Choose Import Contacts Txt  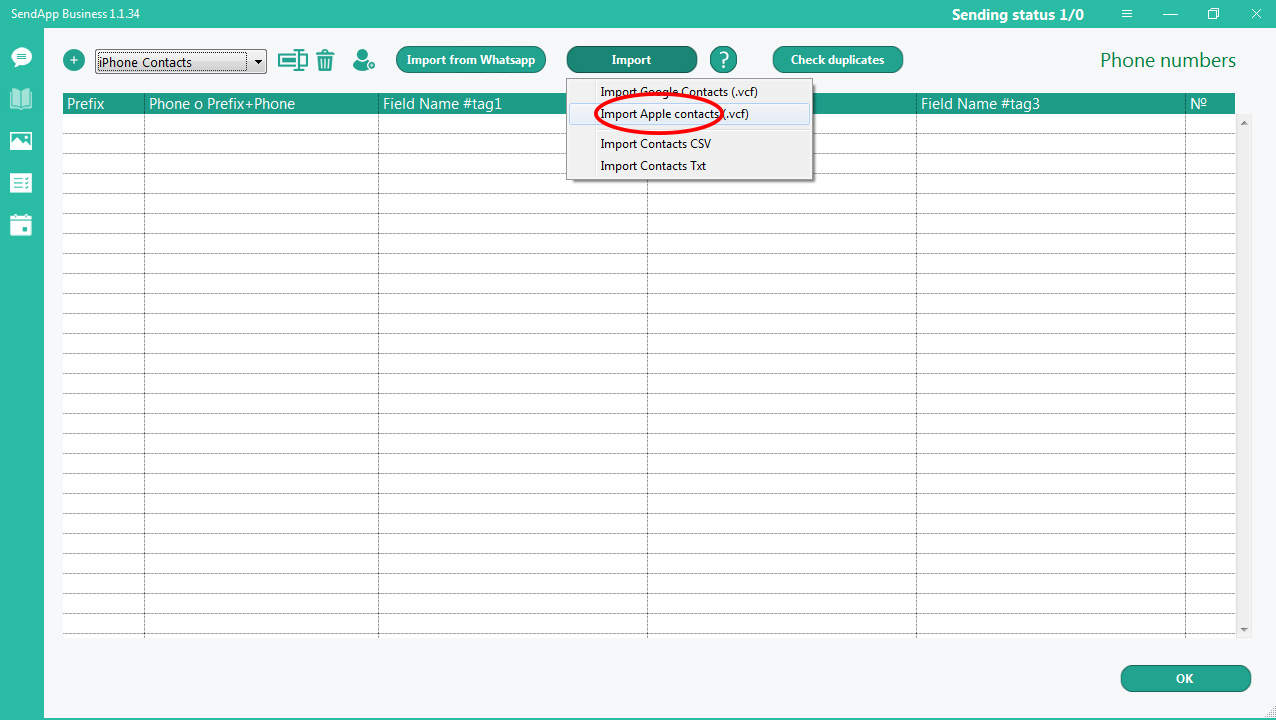(689, 166)
